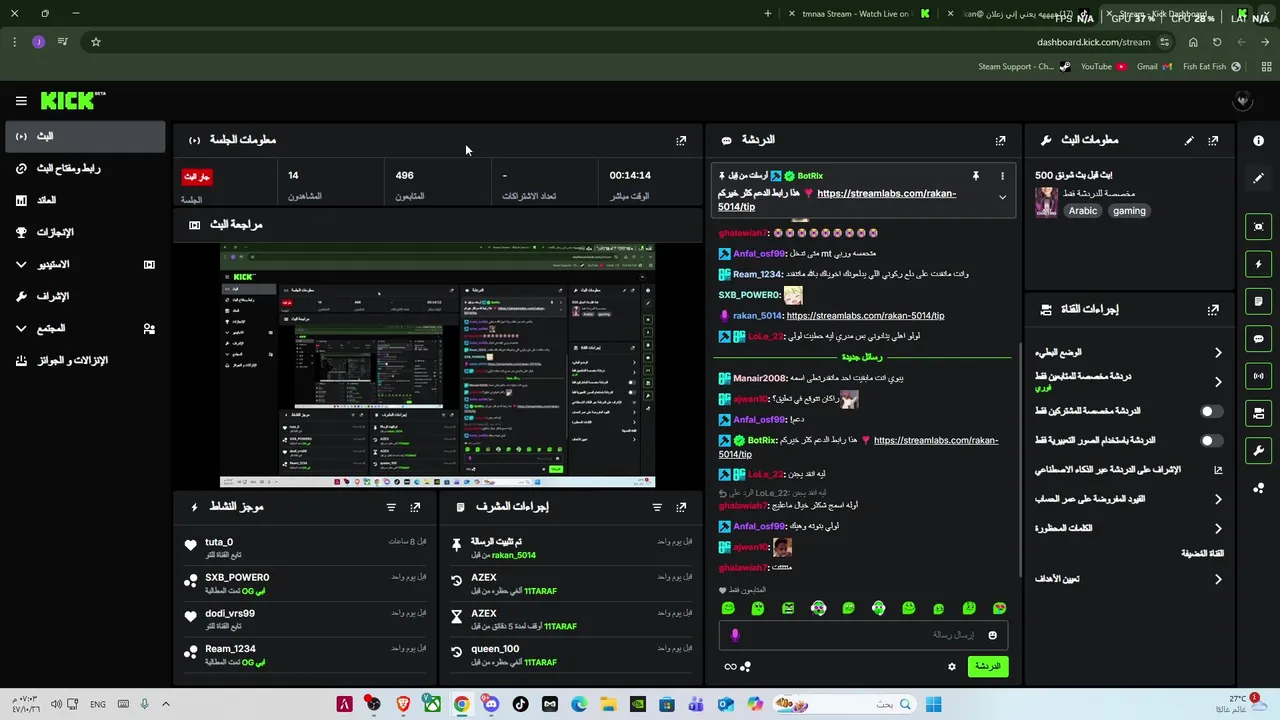Click the info icon in right rail
Screen dimensions: 1280x720
[1258, 141]
